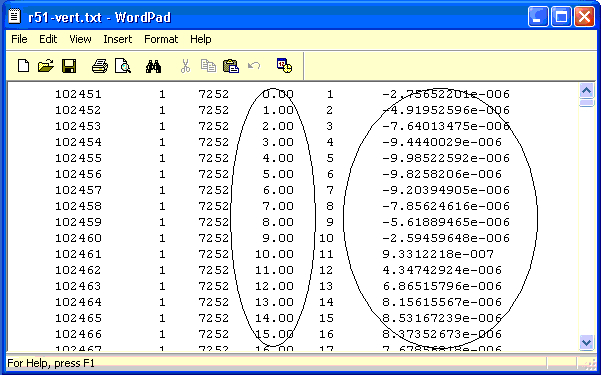Click on -9.20394905e-006 value
Screen dimensions: 602x375
point(446,190)
